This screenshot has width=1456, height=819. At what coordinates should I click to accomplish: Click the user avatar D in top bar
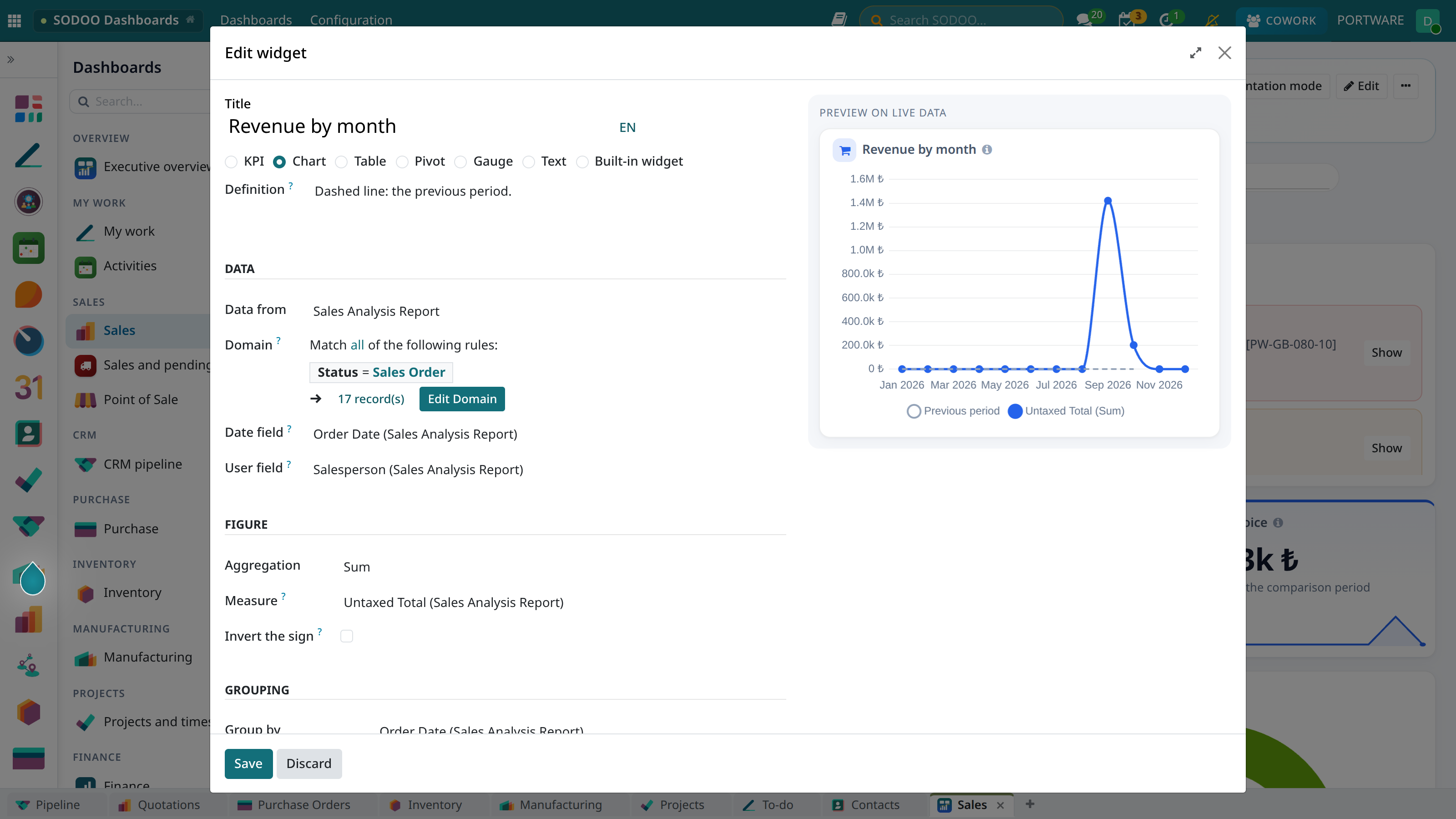(1428, 20)
